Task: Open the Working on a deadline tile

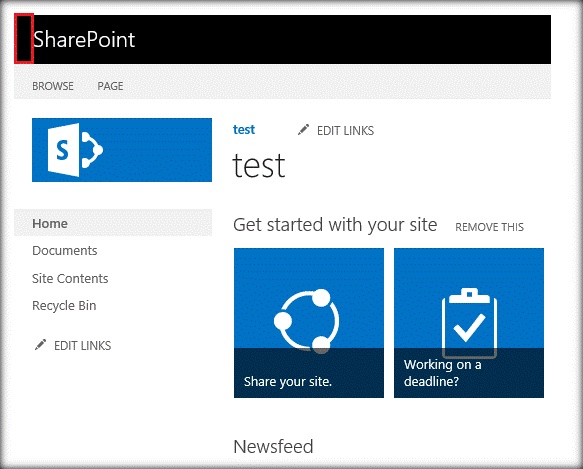Action: [469, 323]
